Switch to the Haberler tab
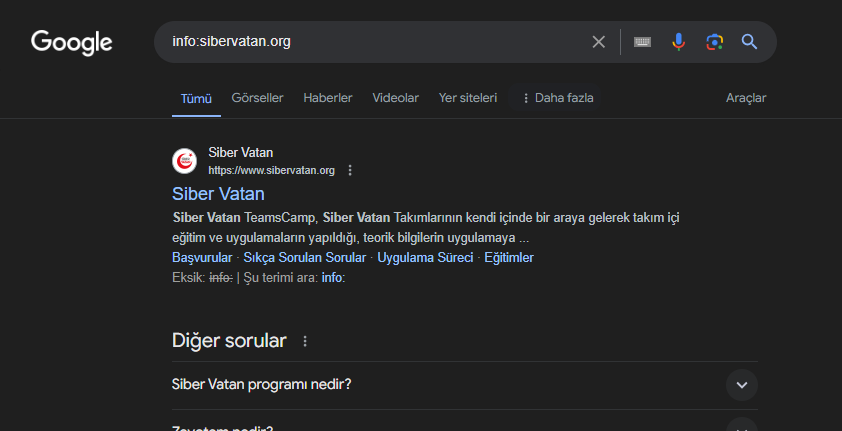Screen dimensions: 842x431 (328, 98)
